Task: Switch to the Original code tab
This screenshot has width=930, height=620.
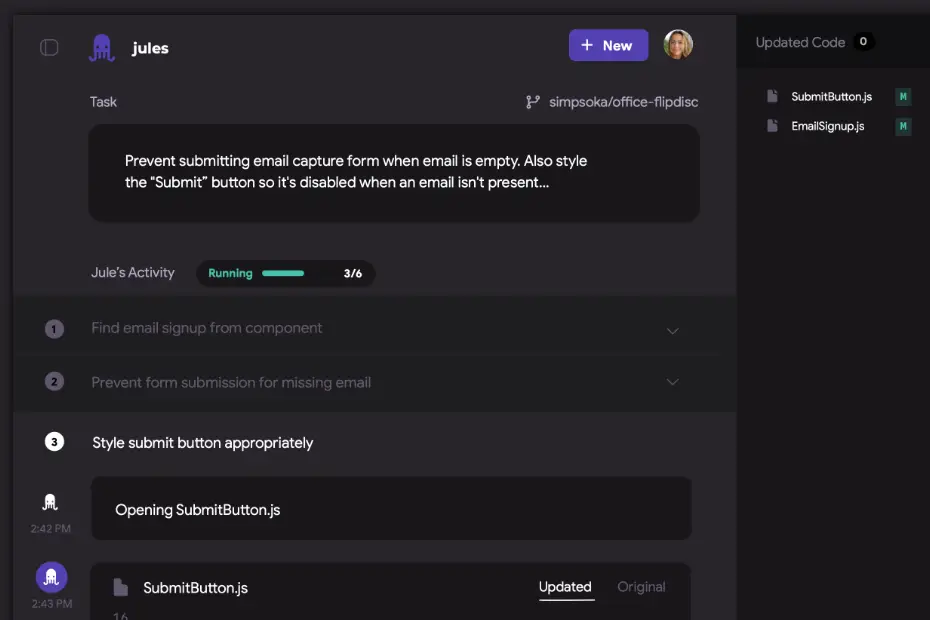Action: 641,587
